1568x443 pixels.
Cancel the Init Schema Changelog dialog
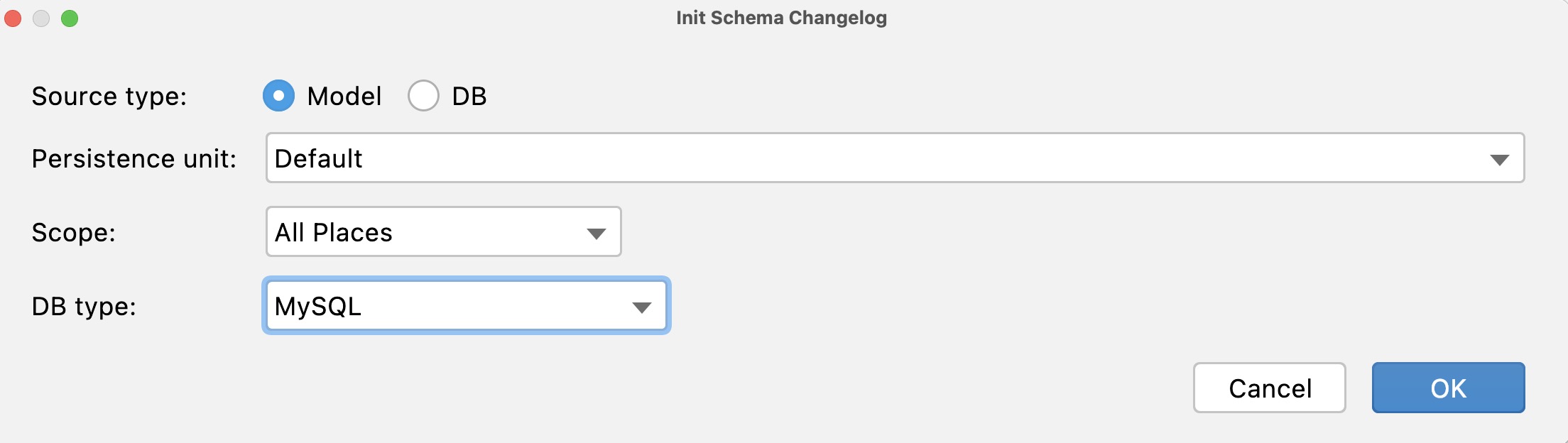click(1268, 388)
